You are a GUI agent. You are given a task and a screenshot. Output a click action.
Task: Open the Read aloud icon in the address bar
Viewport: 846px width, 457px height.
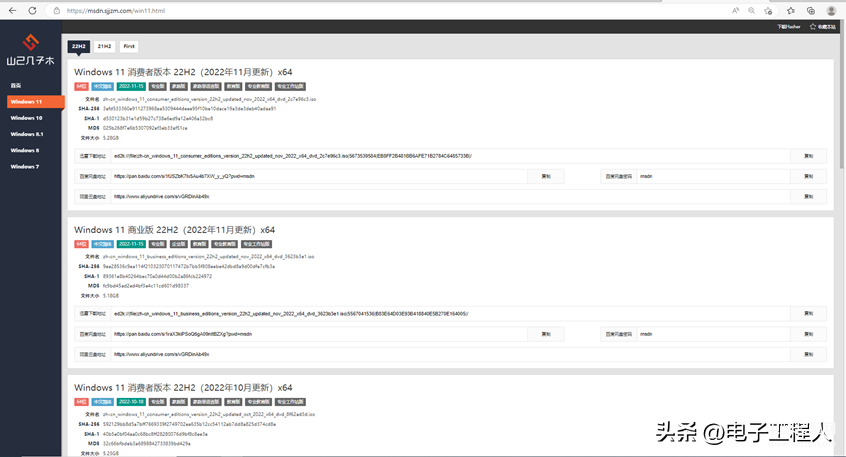(x=735, y=10)
